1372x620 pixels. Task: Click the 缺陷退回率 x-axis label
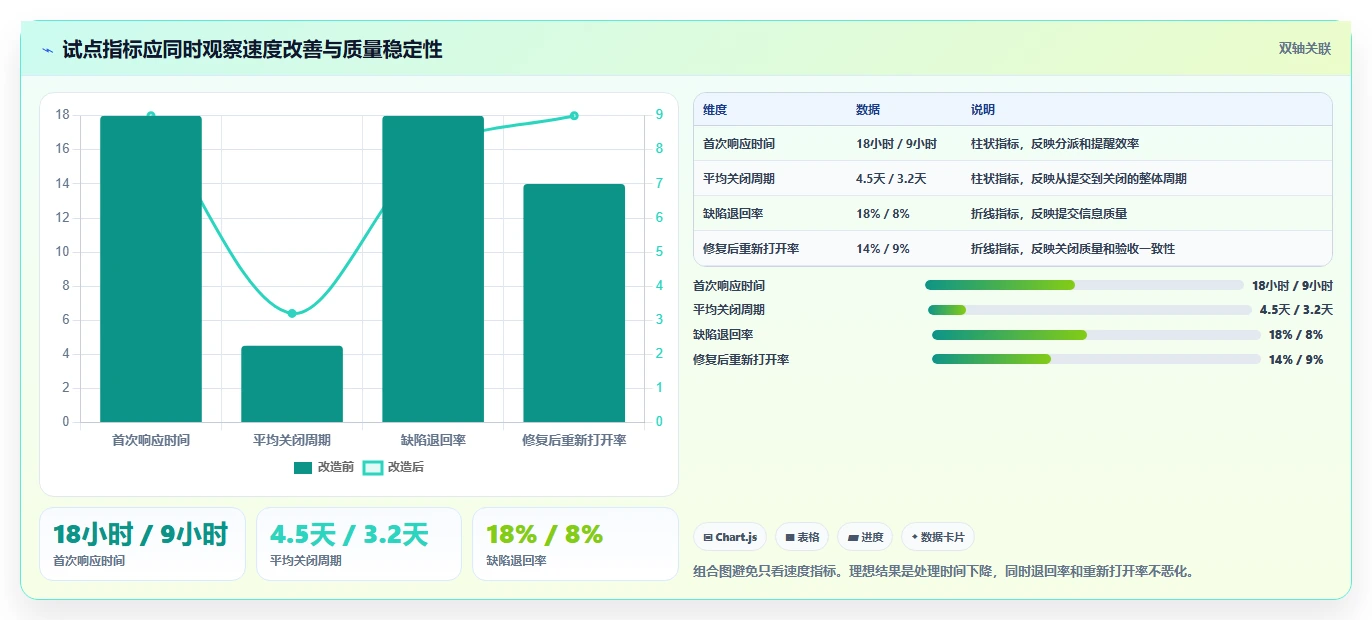point(433,440)
